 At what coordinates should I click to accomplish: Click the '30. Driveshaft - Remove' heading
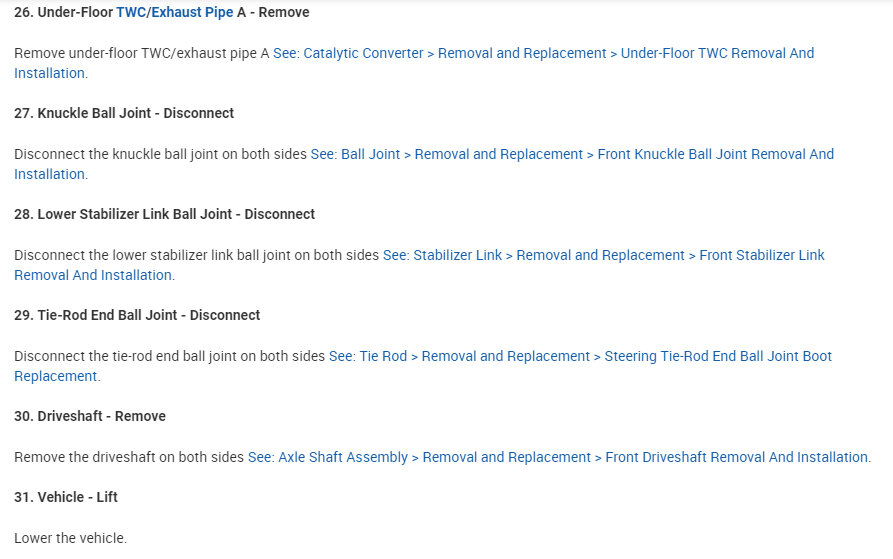pos(90,416)
